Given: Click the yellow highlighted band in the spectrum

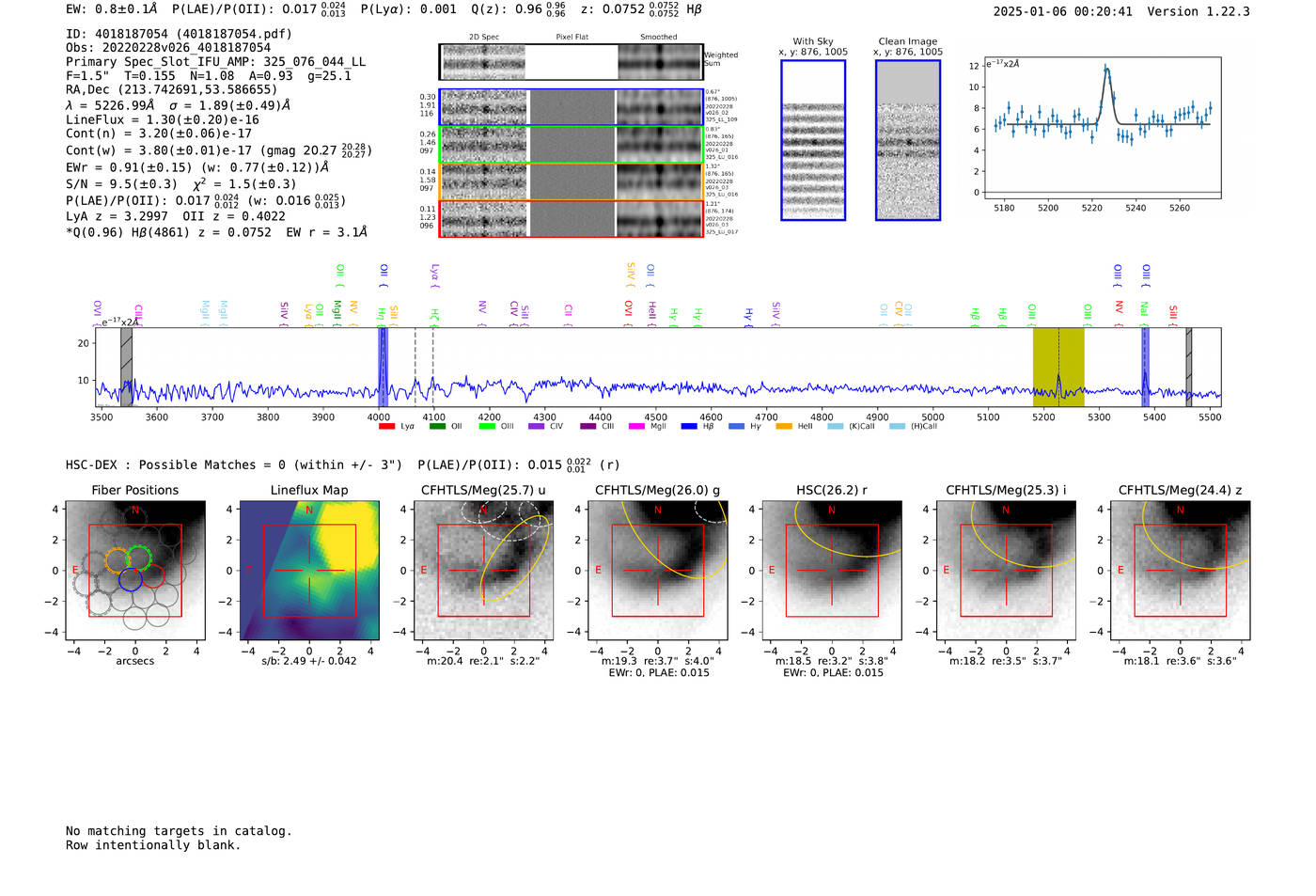Looking at the screenshot, I should click(1058, 367).
